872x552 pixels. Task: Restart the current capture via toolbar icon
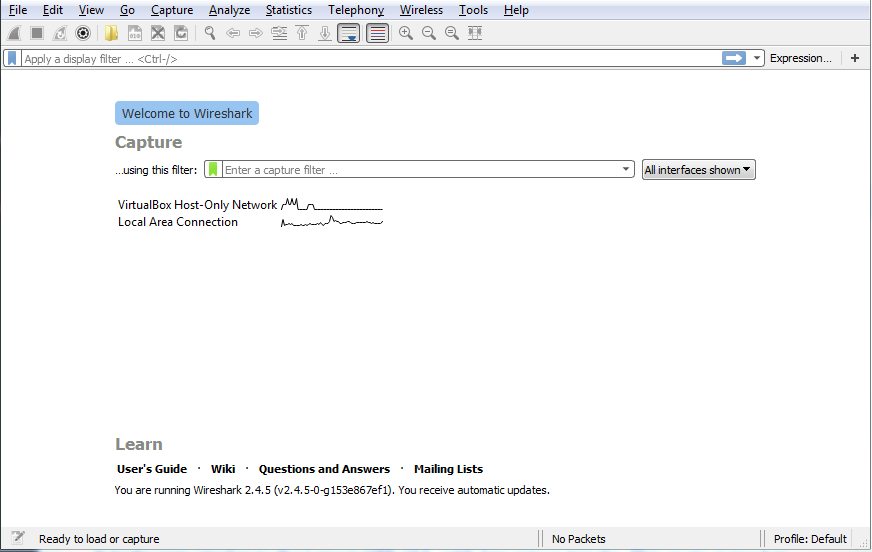point(60,33)
